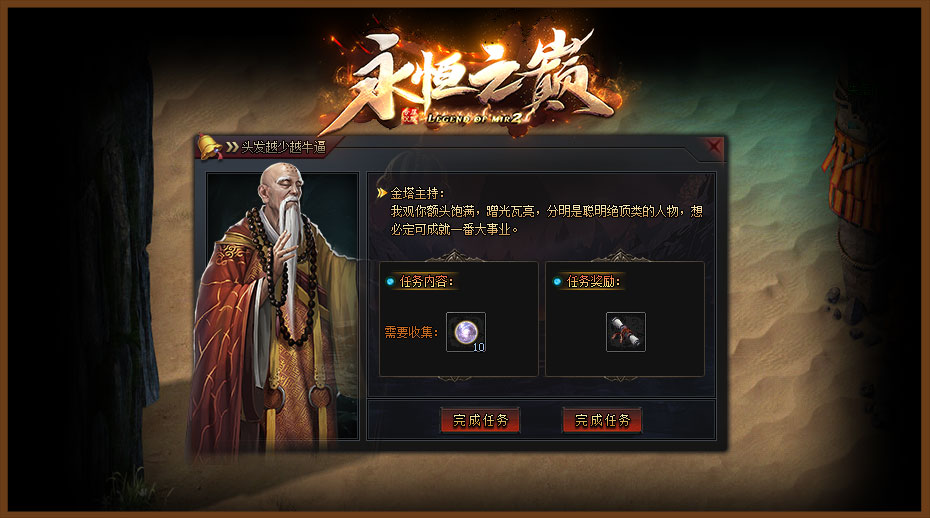Click the Legend of Mir 2 subtitle text

[x=473, y=118]
